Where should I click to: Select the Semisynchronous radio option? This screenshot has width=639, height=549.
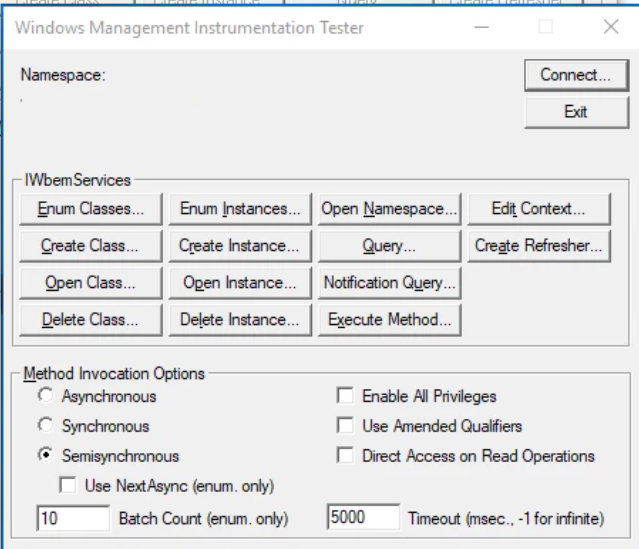pos(46,455)
